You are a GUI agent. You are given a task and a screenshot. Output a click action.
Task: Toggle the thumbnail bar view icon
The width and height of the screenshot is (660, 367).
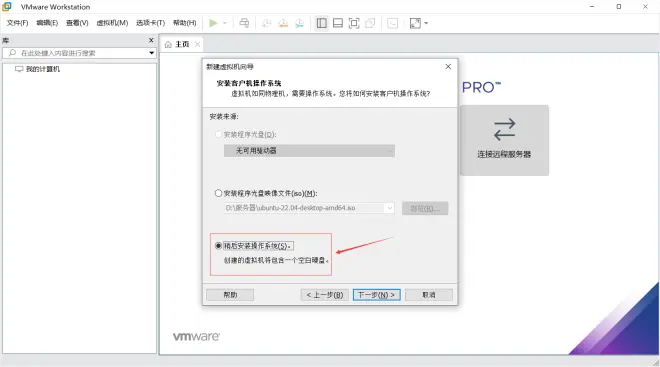click(x=338, y=23)
